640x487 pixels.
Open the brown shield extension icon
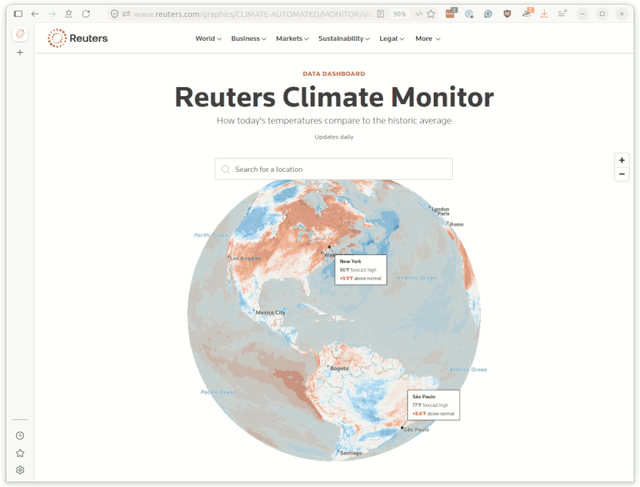(x=507, y=14)
